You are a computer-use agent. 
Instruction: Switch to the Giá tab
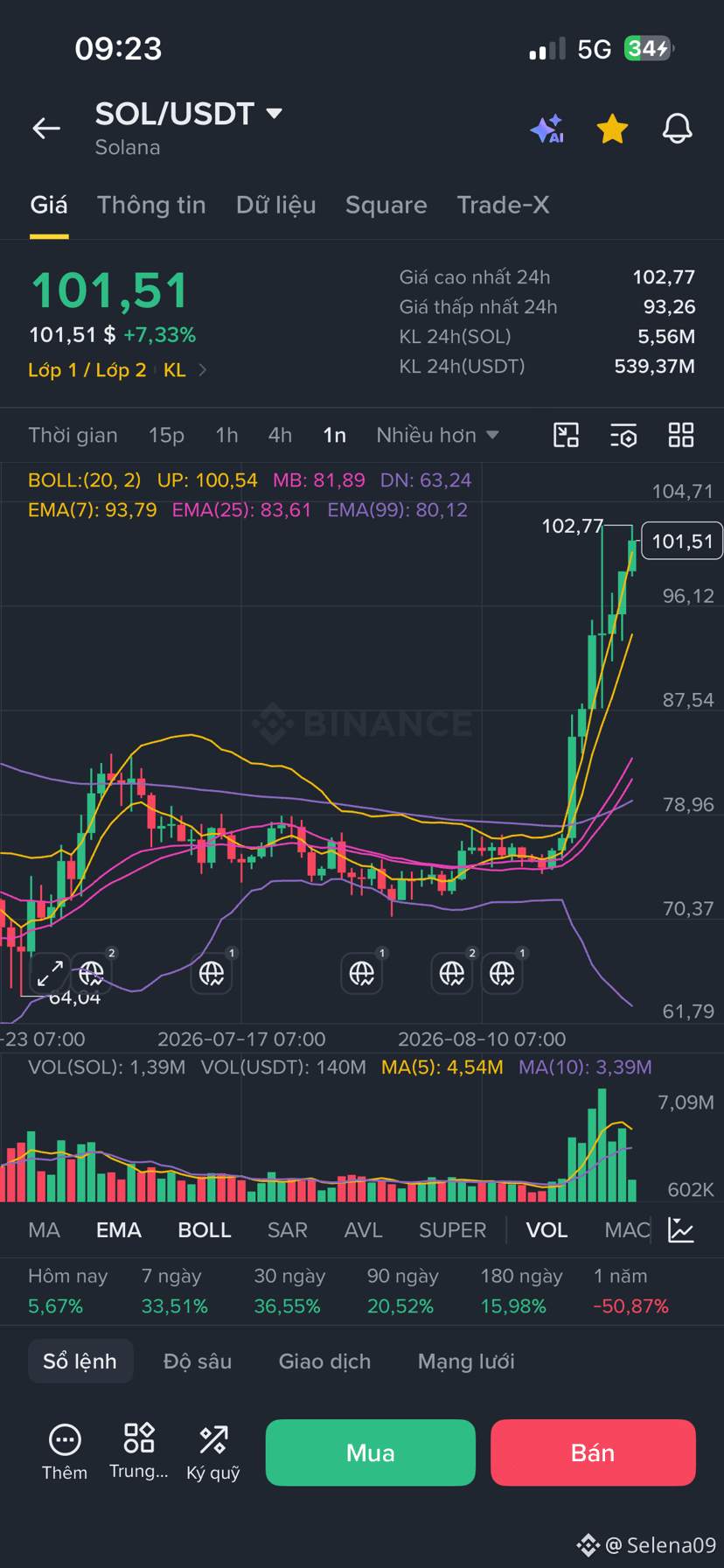(49, 205)
